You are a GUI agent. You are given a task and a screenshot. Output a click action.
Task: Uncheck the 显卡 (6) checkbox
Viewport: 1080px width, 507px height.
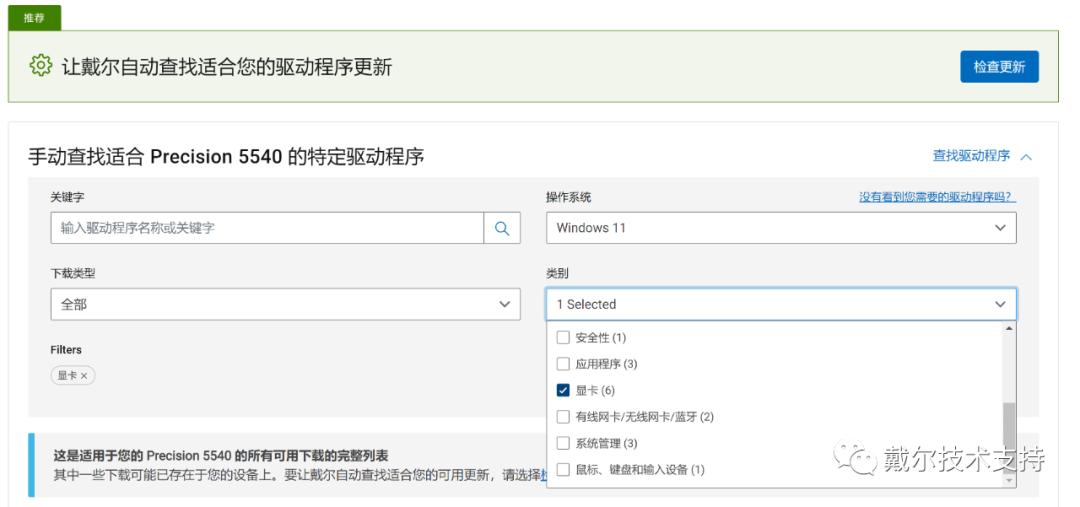tap(563, 391)
